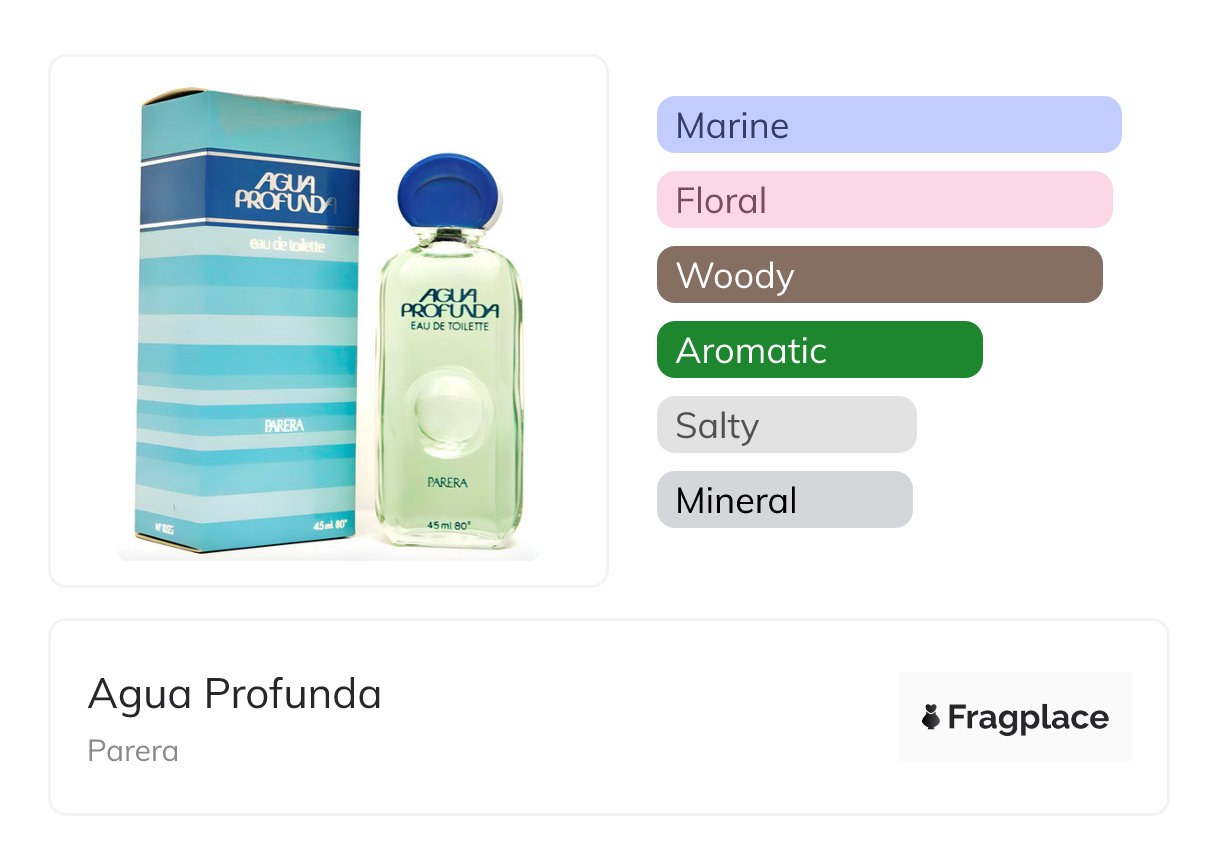Open the Agua Profunda title text

pyautogui.click(x=235, y=693)
